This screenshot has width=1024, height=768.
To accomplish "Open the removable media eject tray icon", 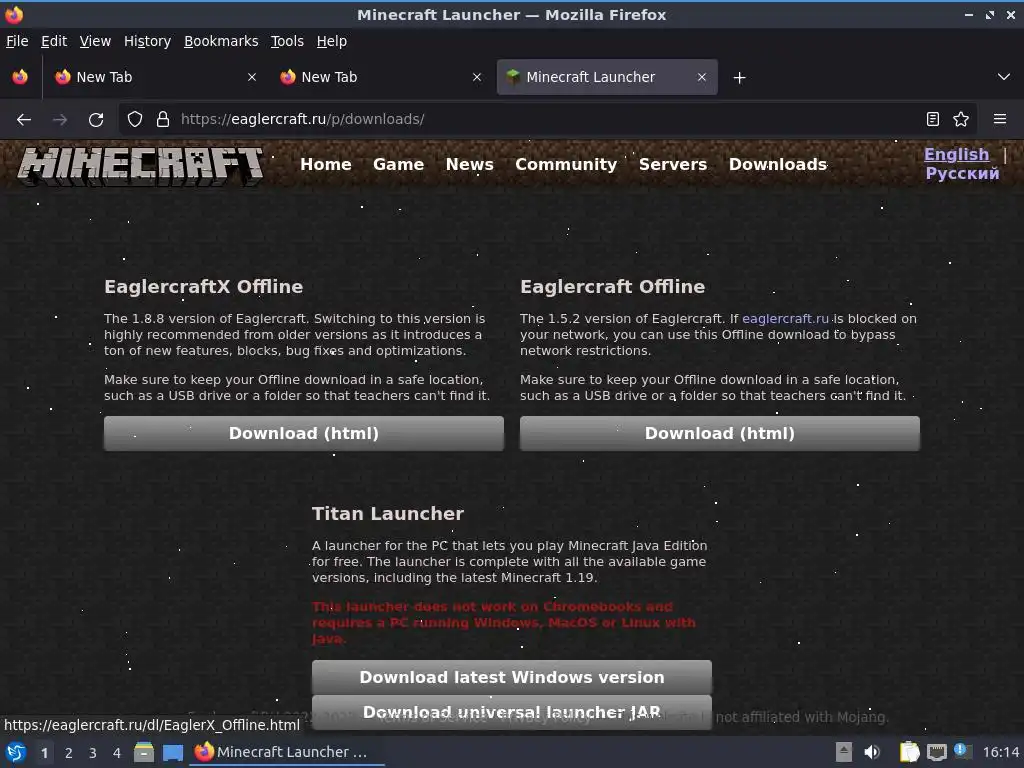I will coord(844,752).
